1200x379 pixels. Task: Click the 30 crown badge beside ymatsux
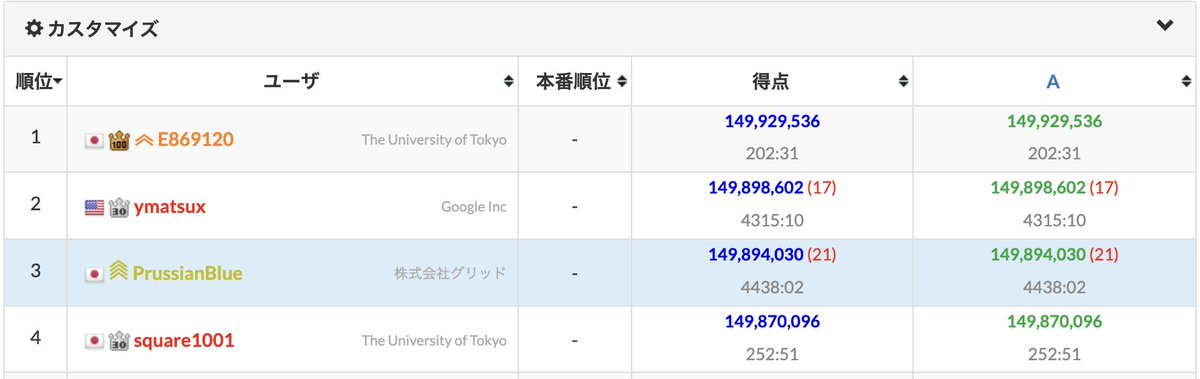point(119,206)
